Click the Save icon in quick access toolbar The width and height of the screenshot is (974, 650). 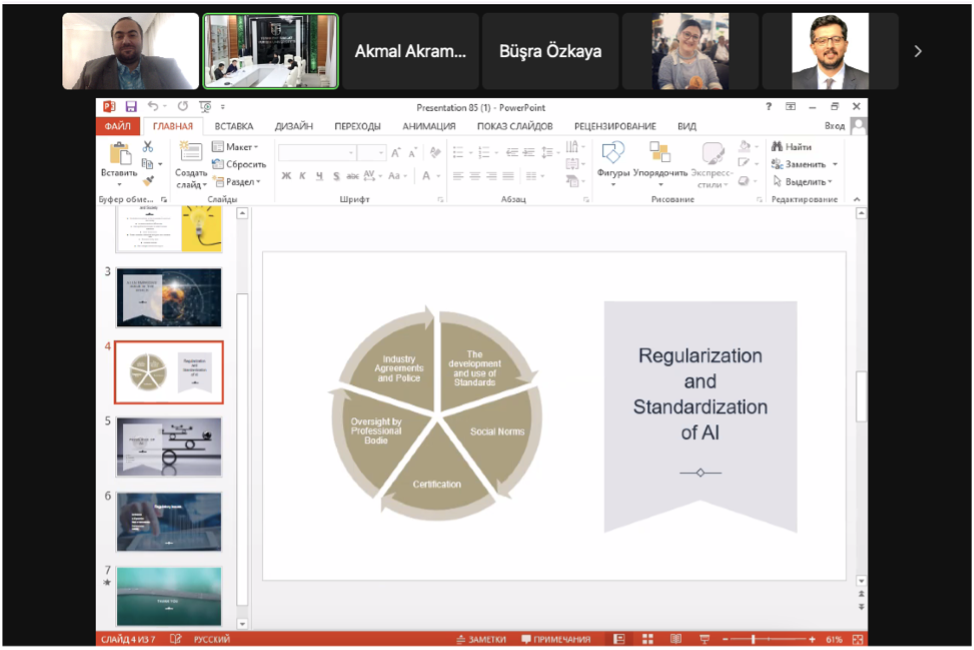pyautogui.click(x=131, y=106)
